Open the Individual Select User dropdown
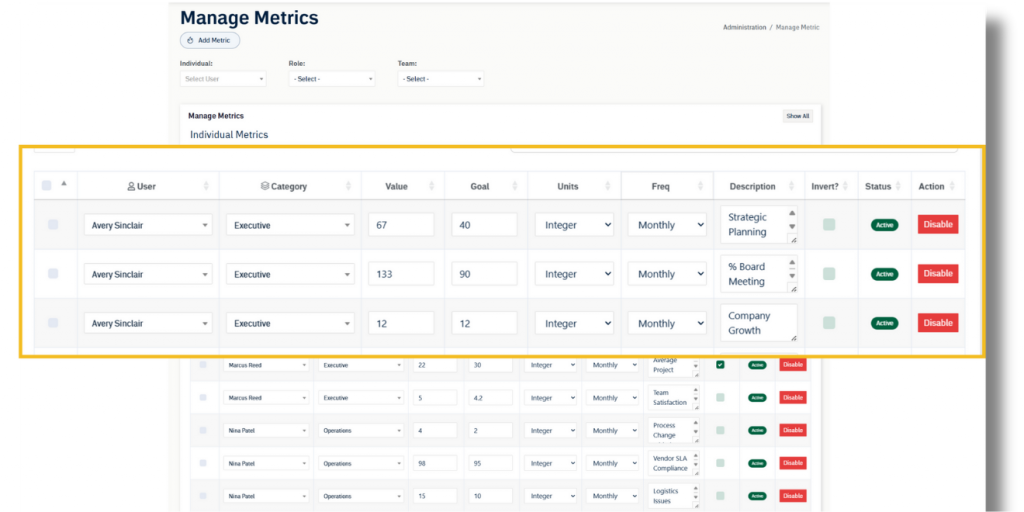The height and width of the screenshot is (512, 1024). click(223, 79)
